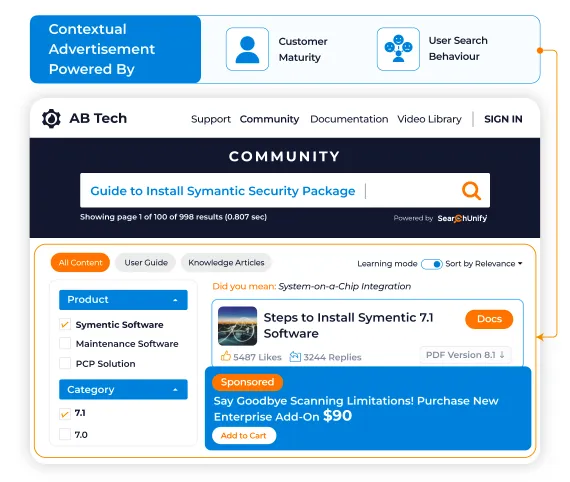The width and height of the screenshot is (570, 482).
Task: Click the community search input field
Action: (285, 190)
